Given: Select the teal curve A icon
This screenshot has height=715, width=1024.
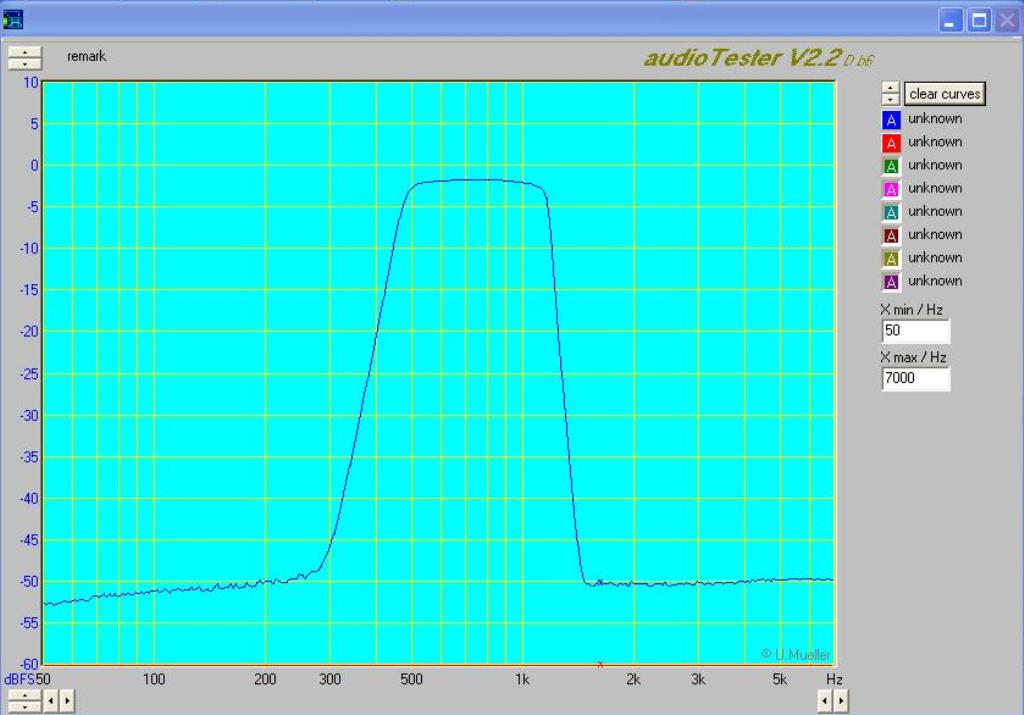Looking at the screenshot, I should 891,212.
